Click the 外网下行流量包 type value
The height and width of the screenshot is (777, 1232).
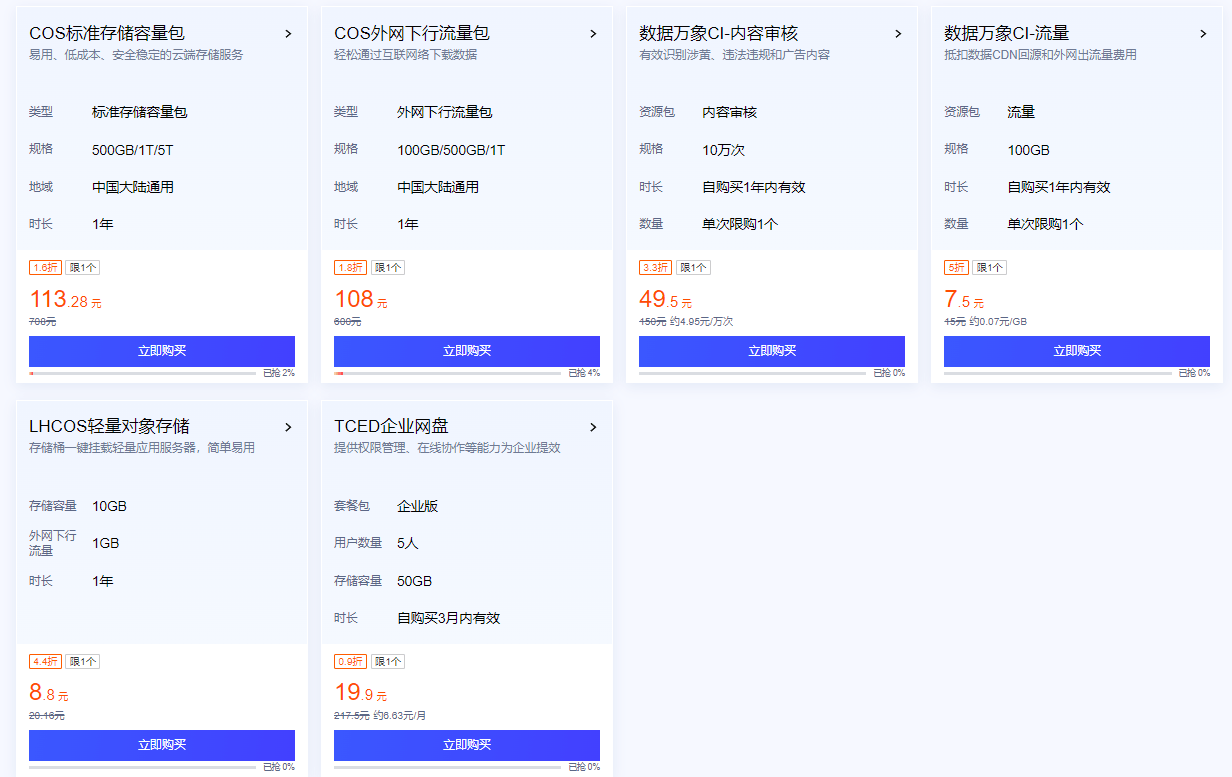click(445, 112)
